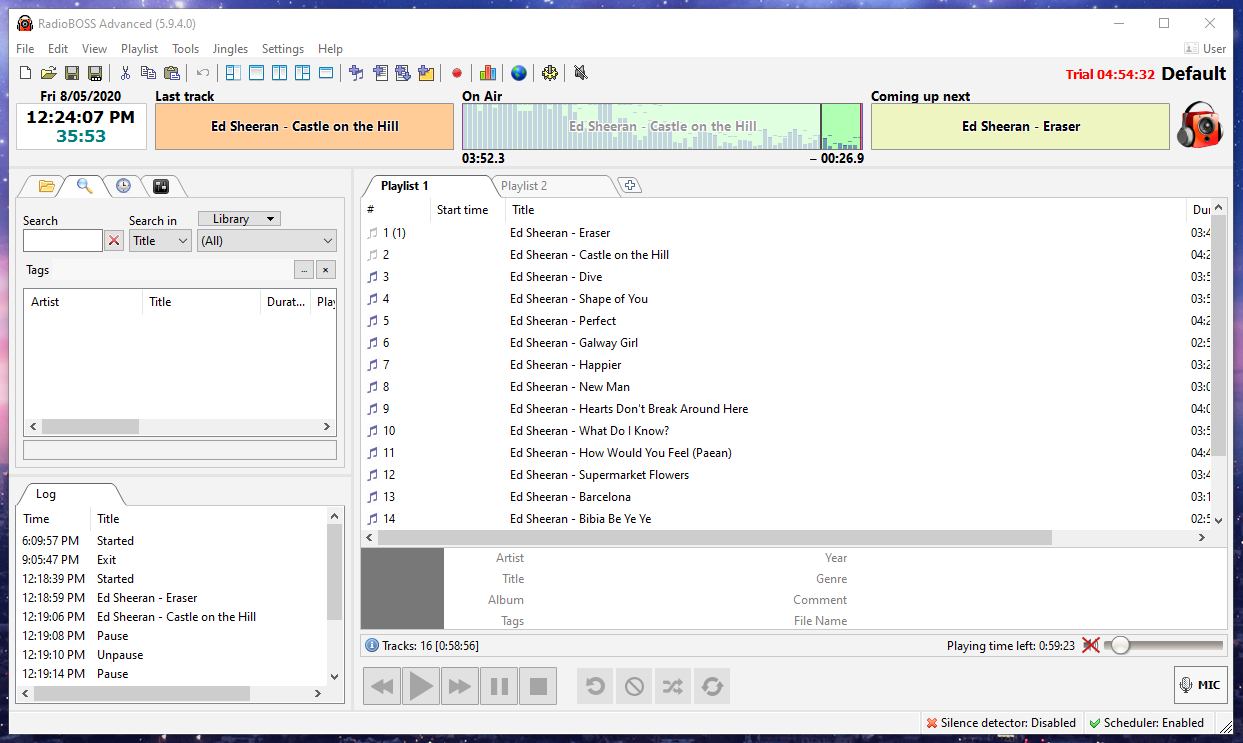1243x743 pixels.
Task: Click the On Air waveform progress bar
Action: [661, 126]
